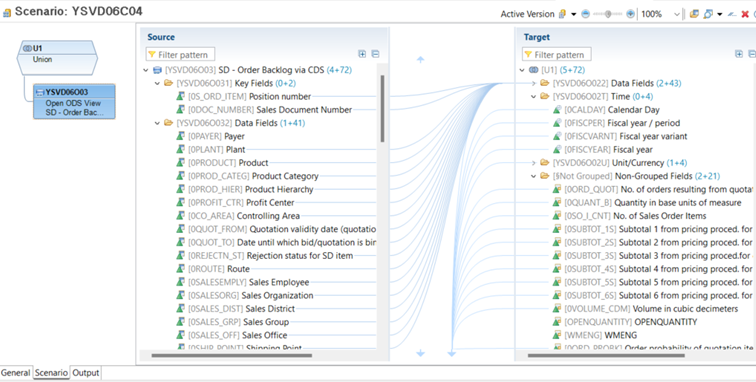Select 0PROD_CATEG Product Category field
756x382 pixels.
247,177
